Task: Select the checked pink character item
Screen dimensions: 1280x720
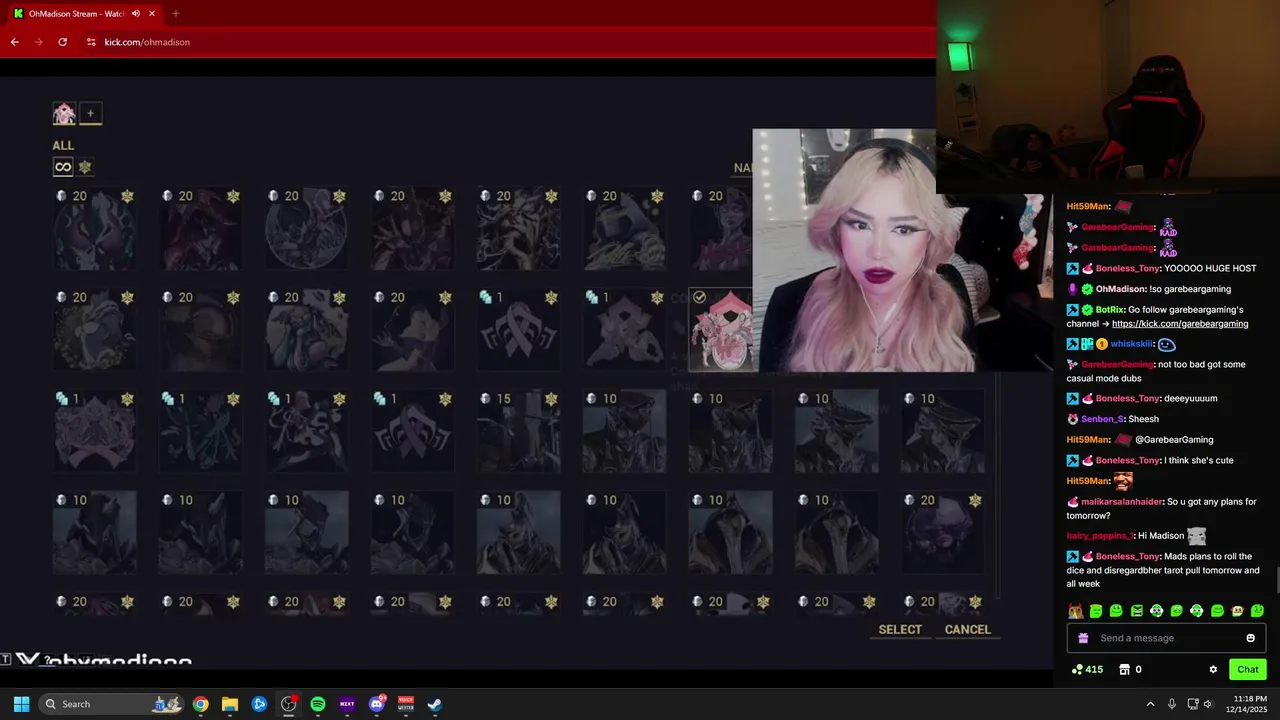Action: pos(721,330)
